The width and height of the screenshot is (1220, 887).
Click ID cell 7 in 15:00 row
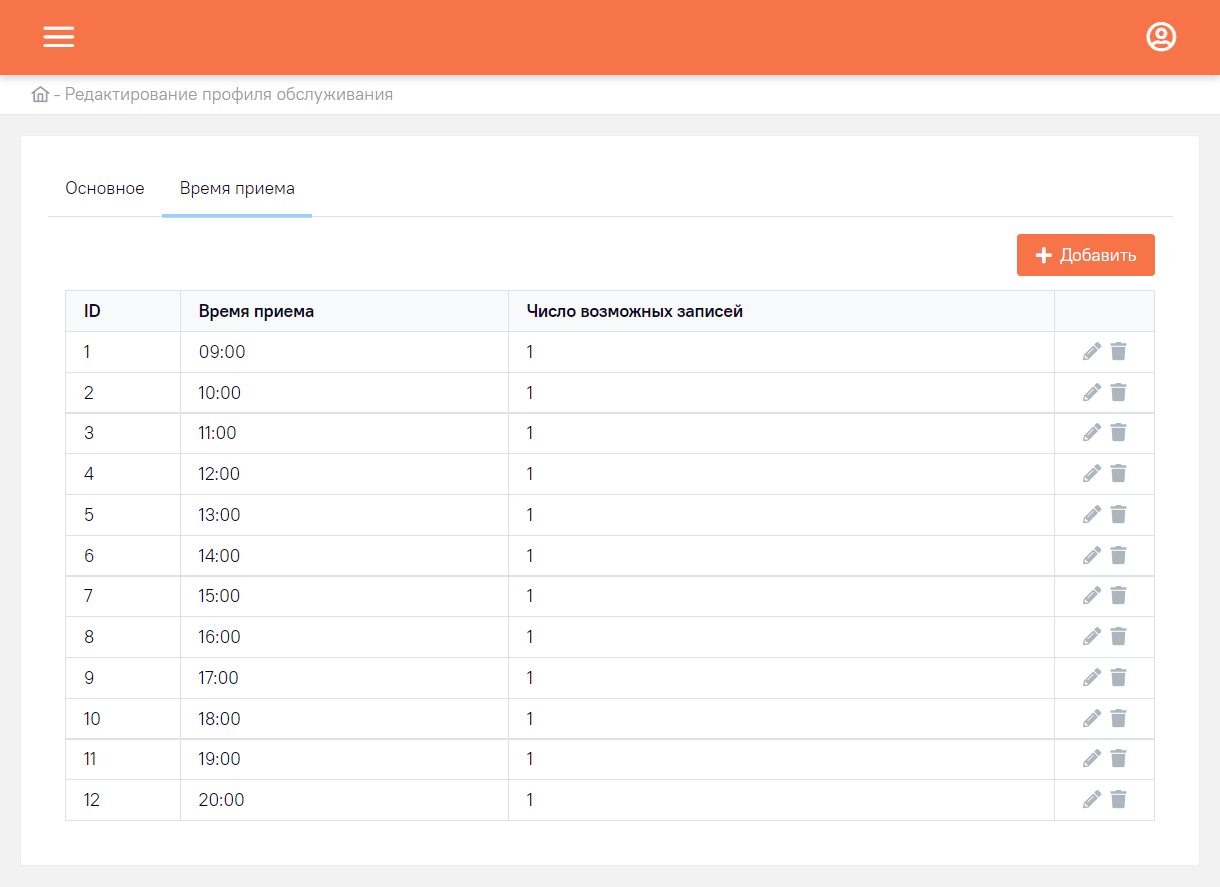click(x=123, y=596)
